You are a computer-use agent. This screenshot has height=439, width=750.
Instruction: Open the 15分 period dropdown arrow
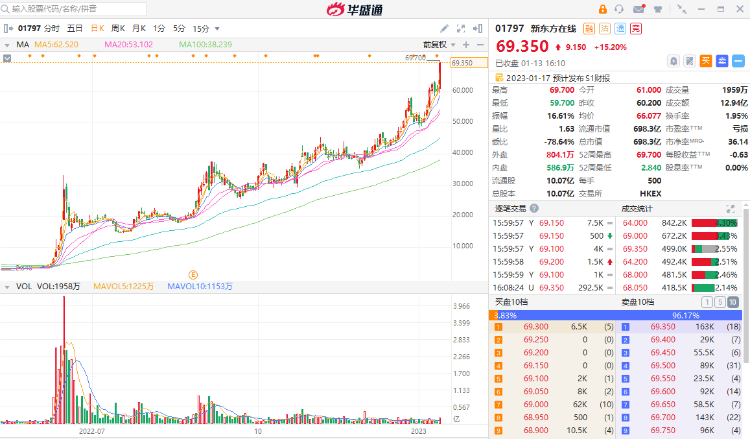(217, 29)
